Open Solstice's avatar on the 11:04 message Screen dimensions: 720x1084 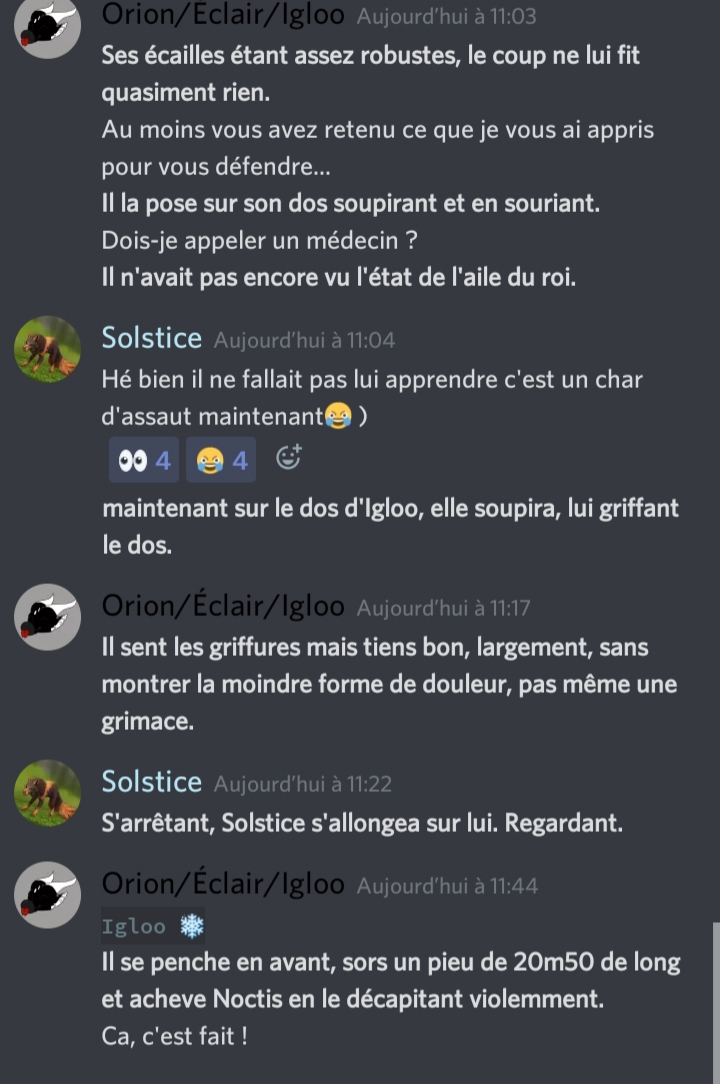(x=47, y=349)
